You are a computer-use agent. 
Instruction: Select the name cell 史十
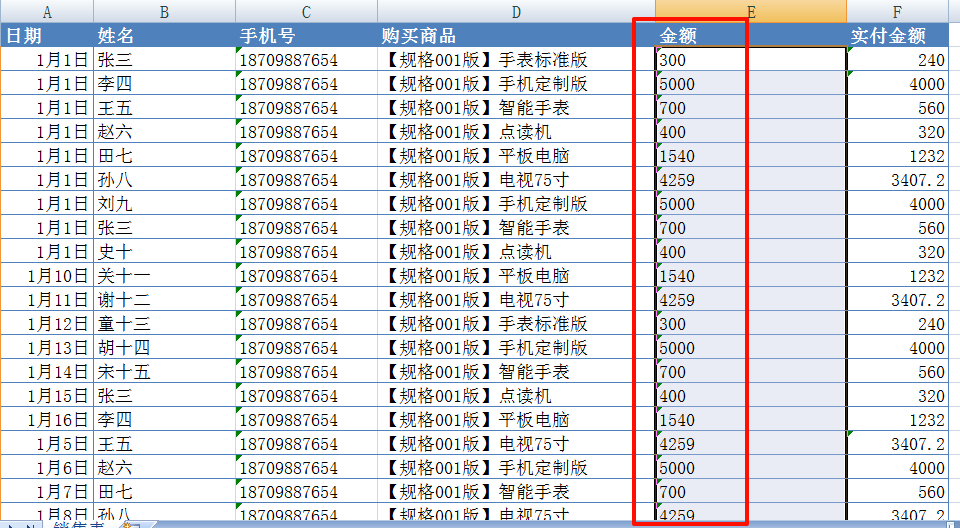(165, 252)
